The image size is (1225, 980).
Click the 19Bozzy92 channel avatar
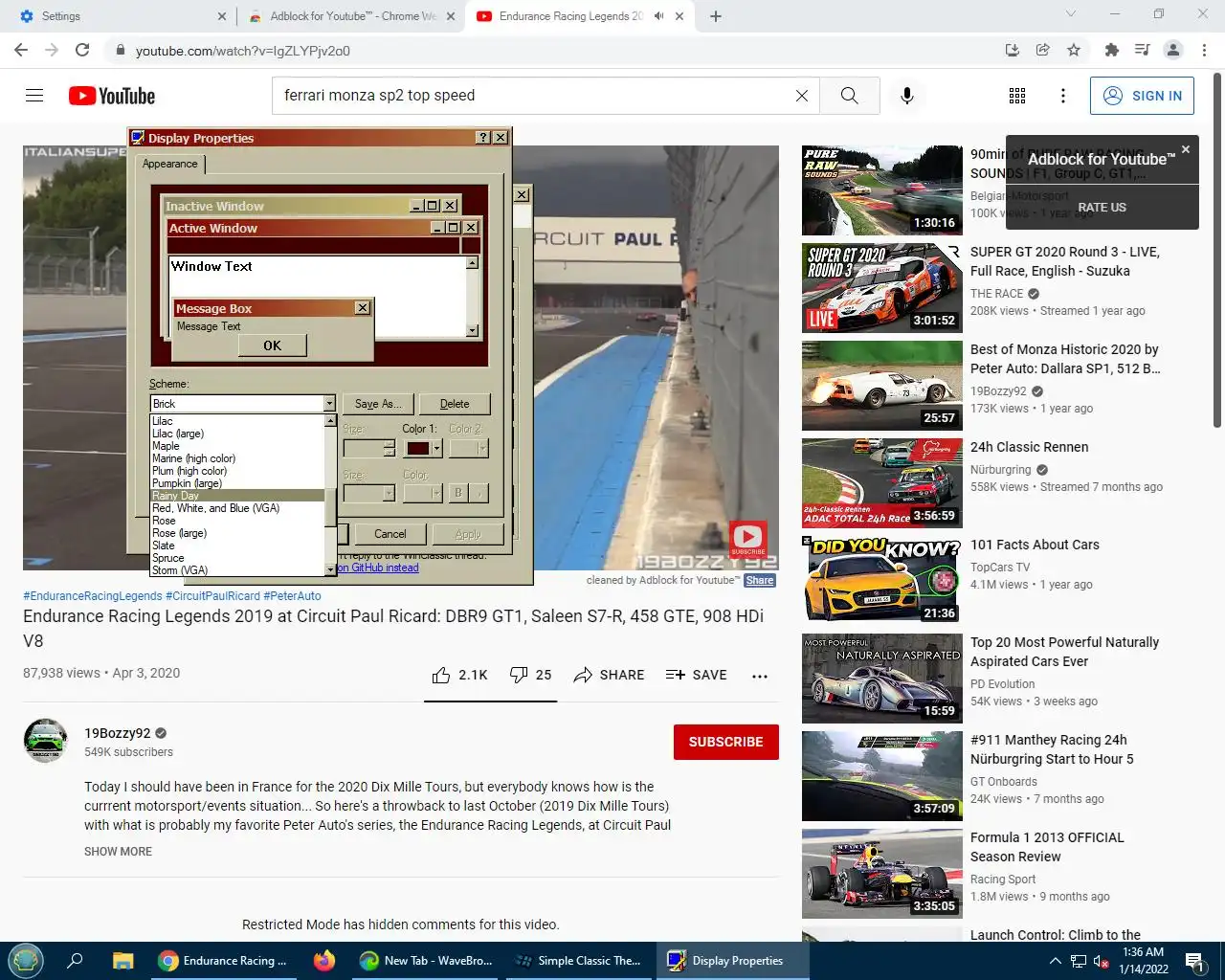(x=46, y=742)
